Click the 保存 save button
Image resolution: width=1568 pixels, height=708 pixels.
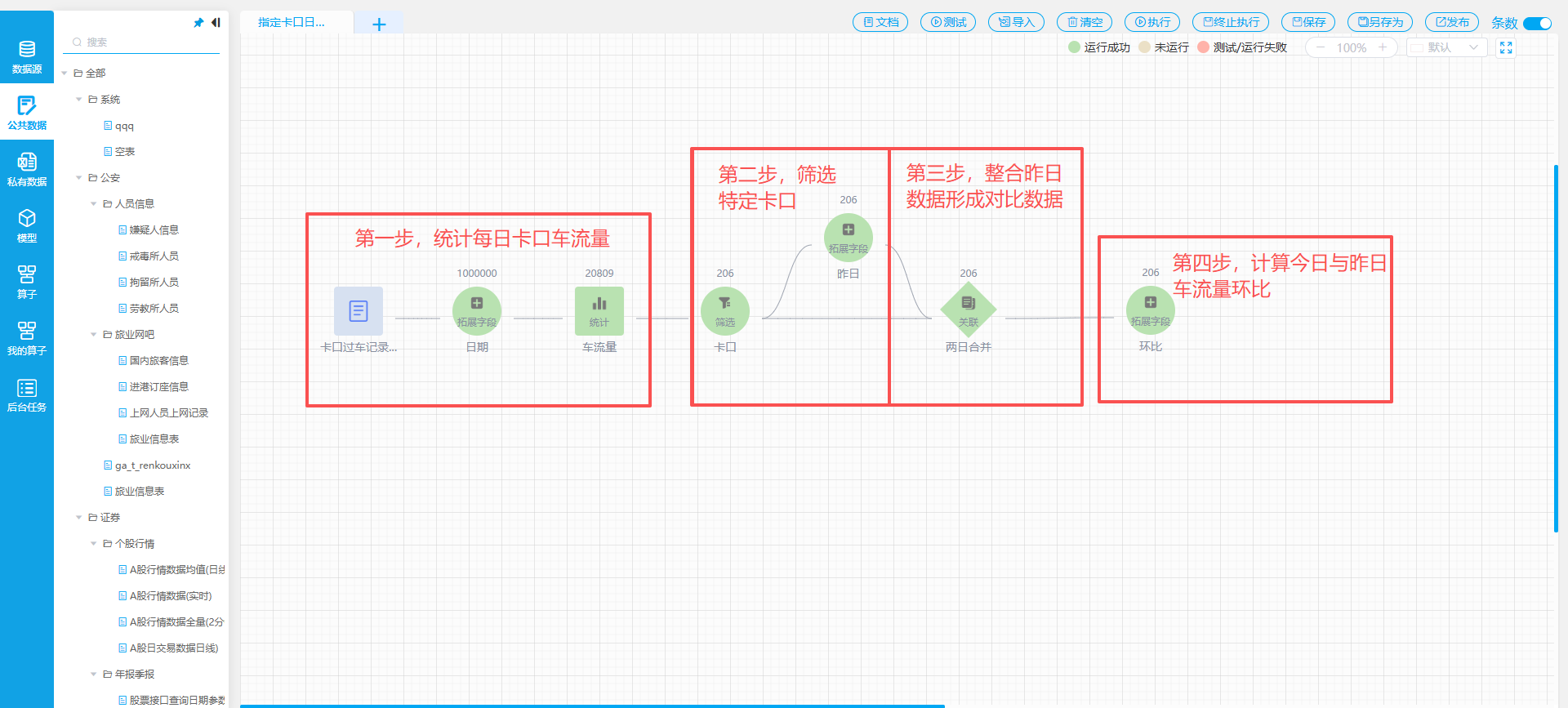pos(1307,23)
